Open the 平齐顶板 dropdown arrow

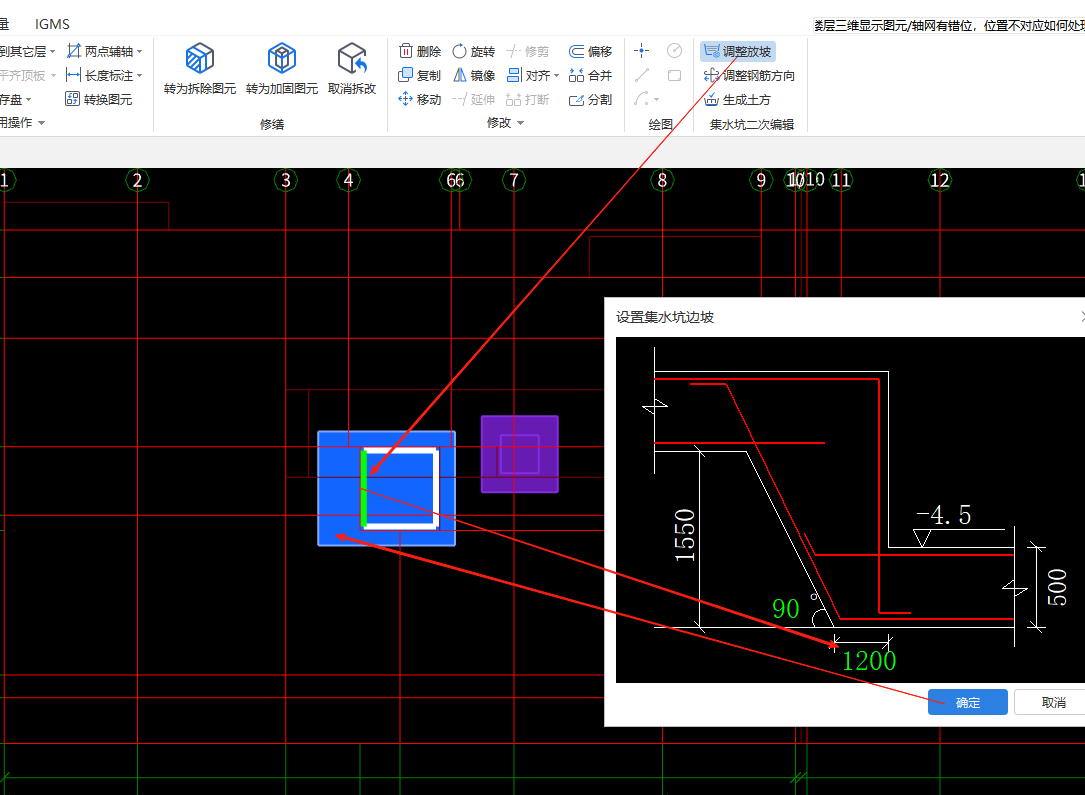pyautogui.click(x=53, y=76)
